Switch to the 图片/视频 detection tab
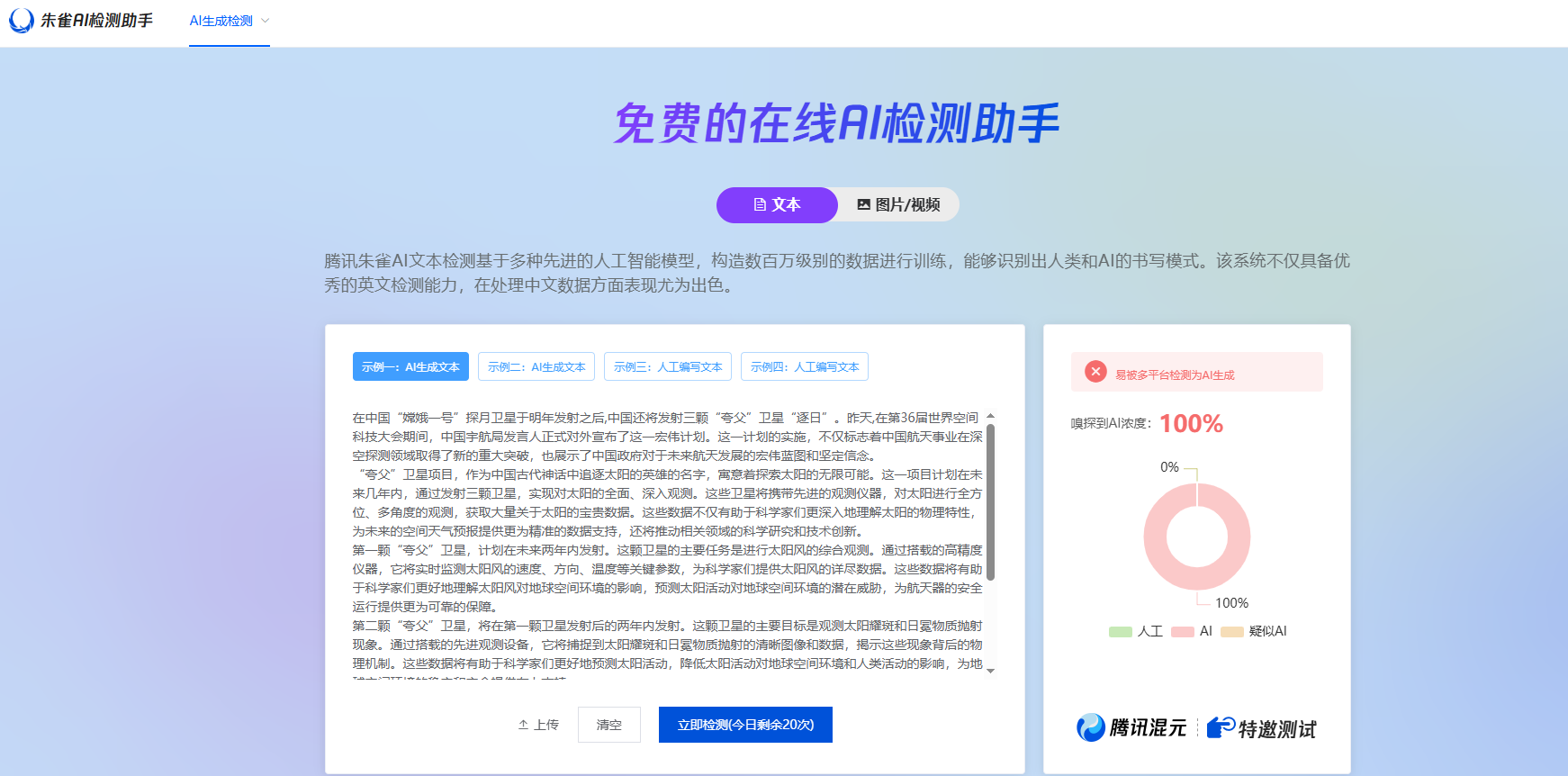This screenshot has width=1568, height=776. [898, 205]
